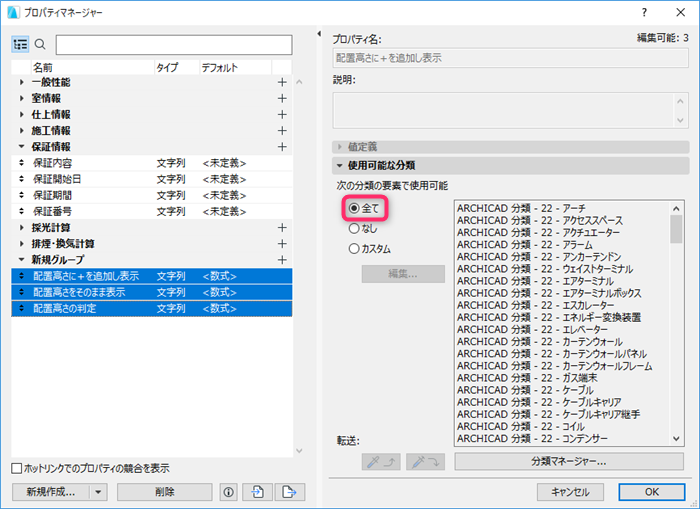Screen dimensions: 700x509
Task: Click the disabled 編集... button
Action: (403, 274)
